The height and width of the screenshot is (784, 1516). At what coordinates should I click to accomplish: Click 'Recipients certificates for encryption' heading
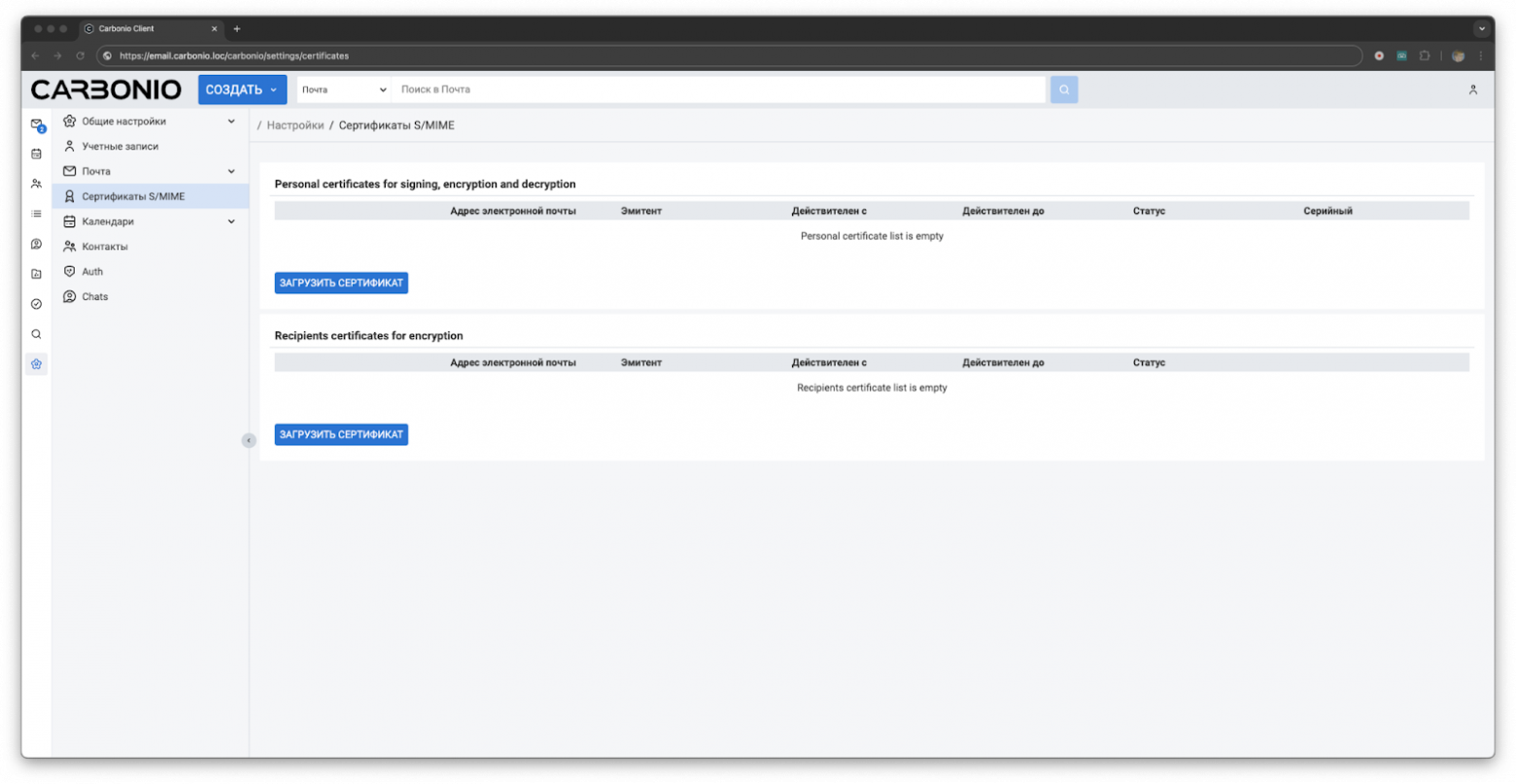pos(368,336)
